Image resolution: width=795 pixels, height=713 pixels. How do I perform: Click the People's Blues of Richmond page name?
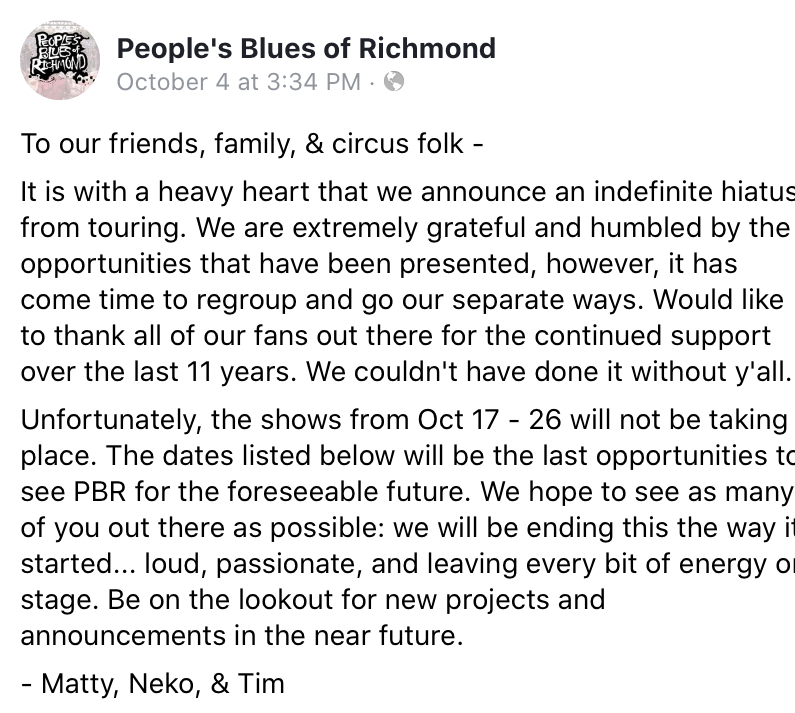point(306,49)
